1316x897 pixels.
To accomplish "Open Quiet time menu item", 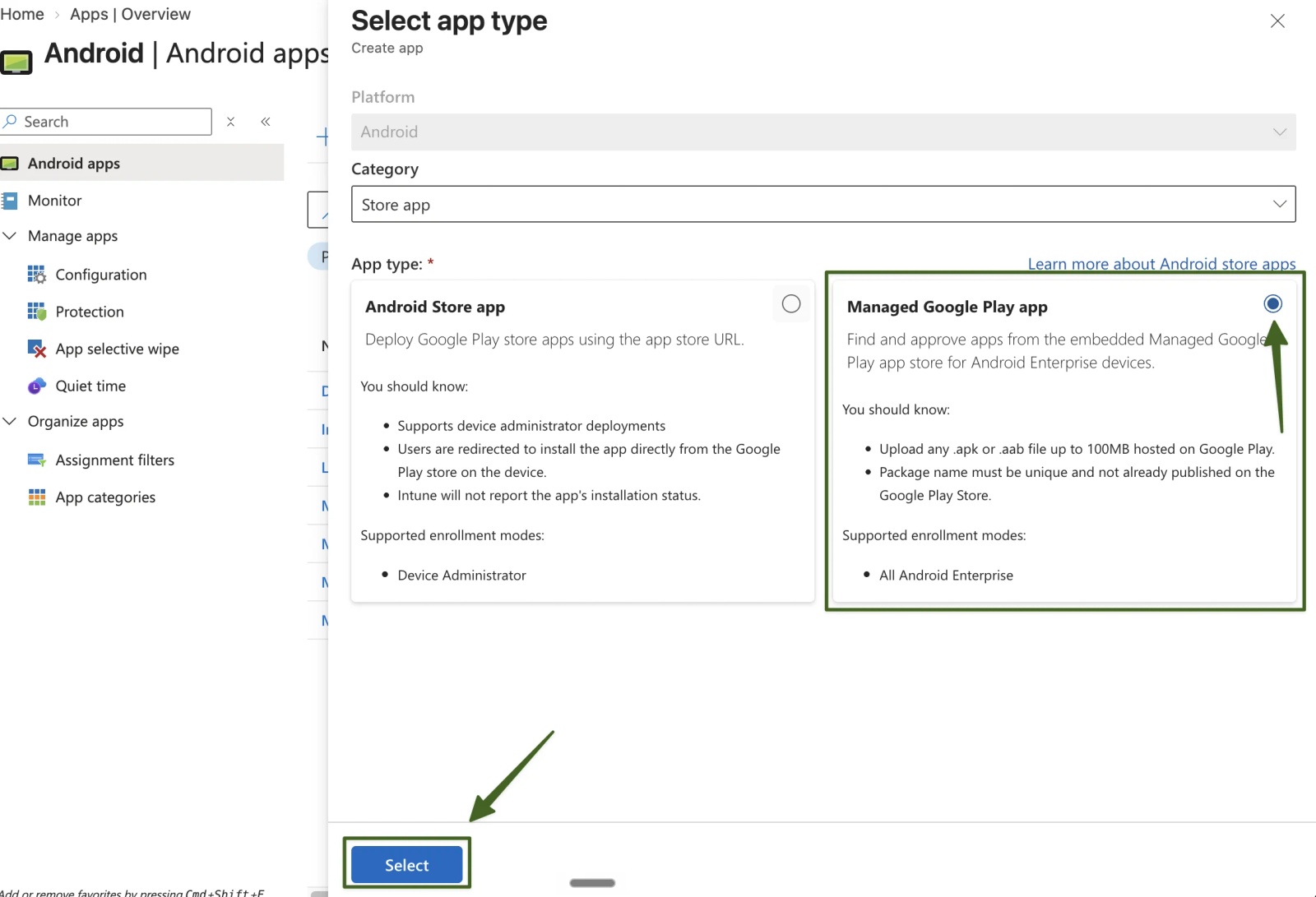I will coord(90,386).
